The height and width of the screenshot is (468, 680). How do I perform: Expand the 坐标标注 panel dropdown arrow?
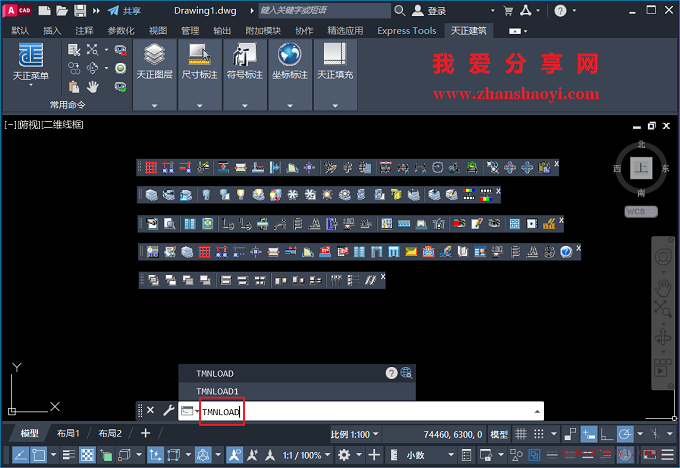290,105
